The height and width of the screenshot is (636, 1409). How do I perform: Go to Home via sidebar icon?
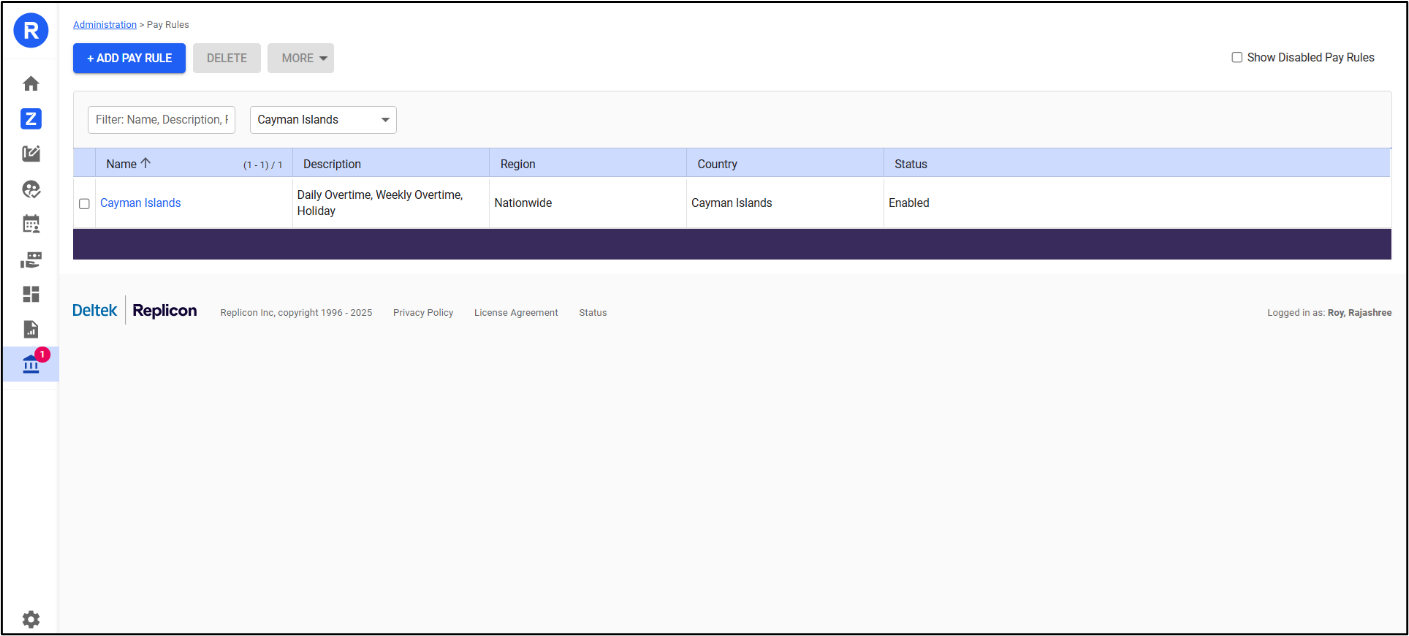tap(31, 84)
